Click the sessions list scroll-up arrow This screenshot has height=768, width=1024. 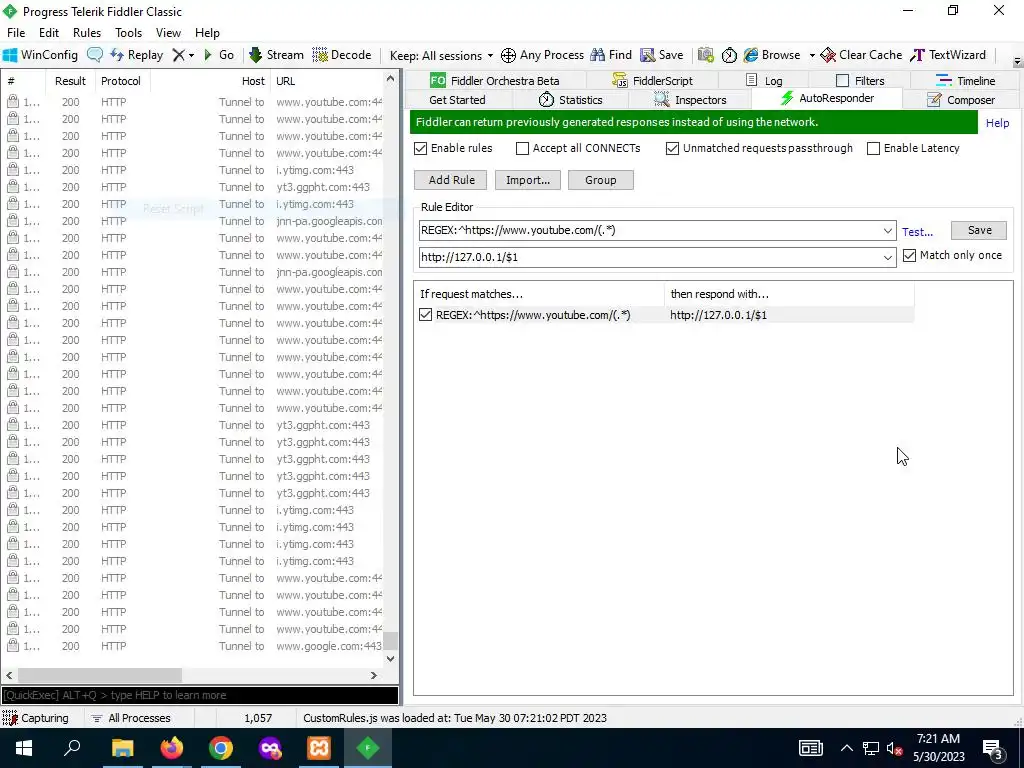(390, 79)
